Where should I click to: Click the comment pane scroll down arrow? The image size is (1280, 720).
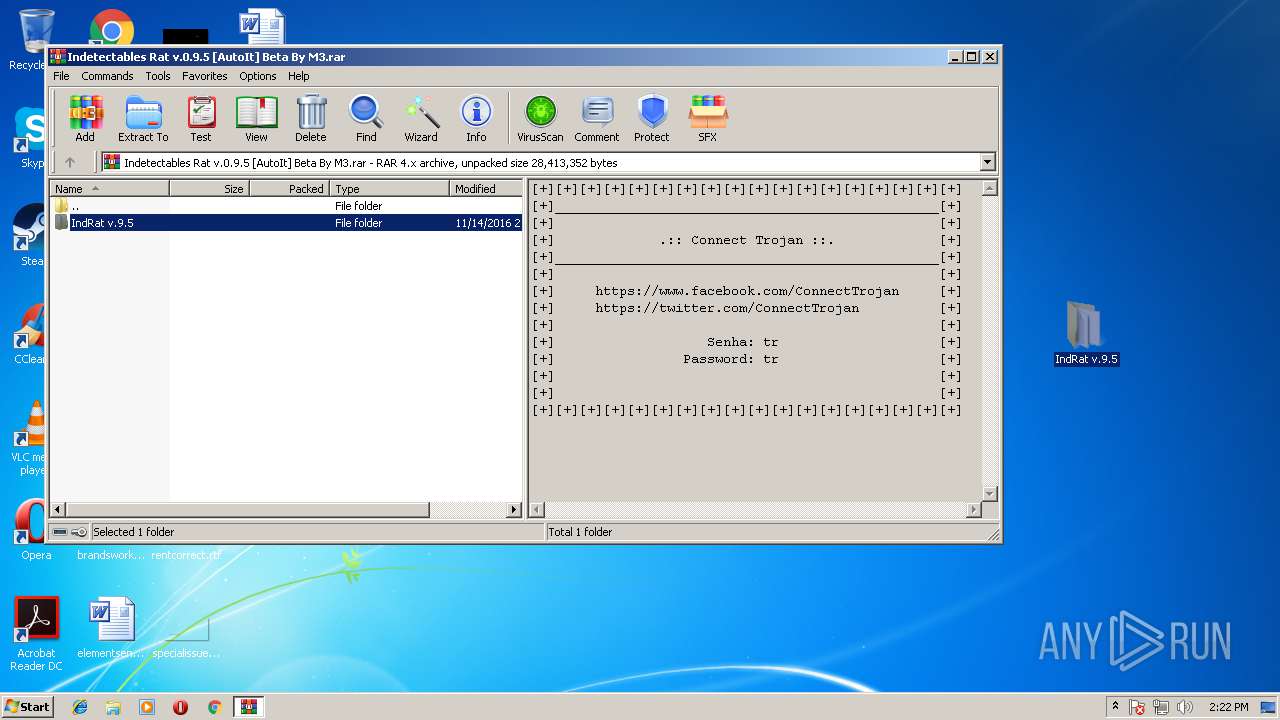click(x=990, y=494)
